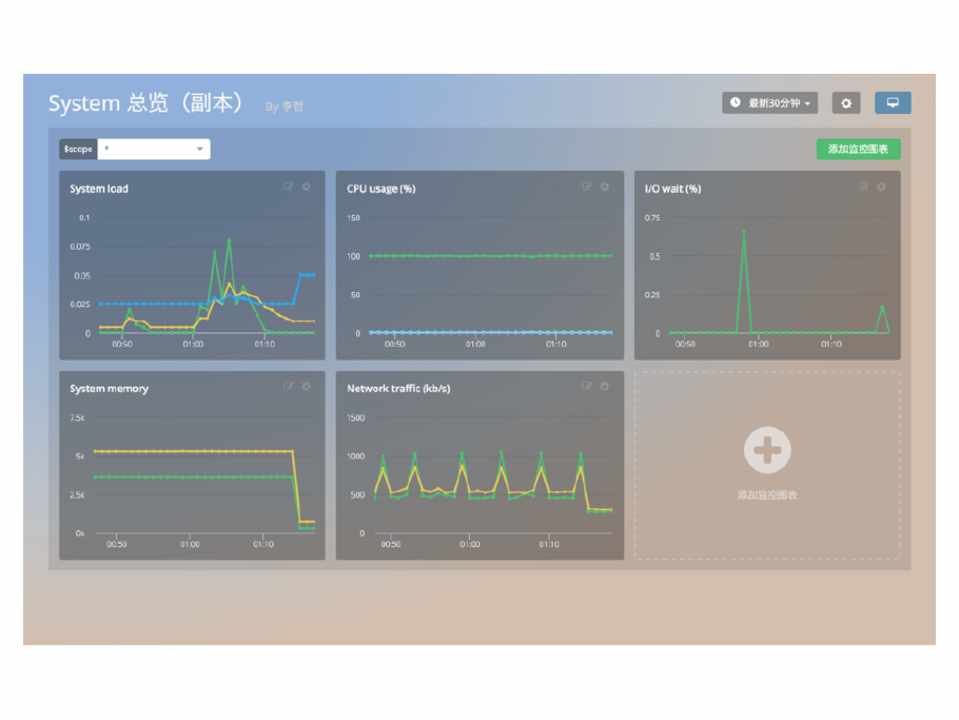Open System memory chart settings gear
The height and width of the screenshot is (720, 959).
(306, 387)
